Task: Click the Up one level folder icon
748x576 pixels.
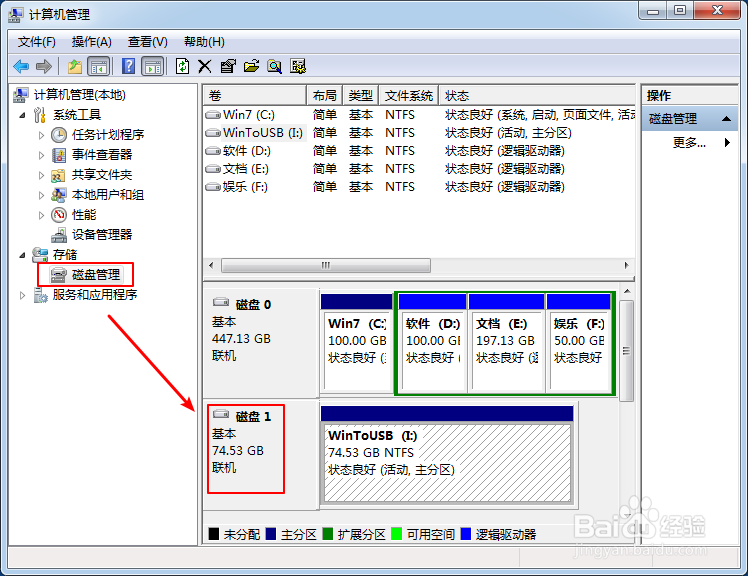Action: (x=74, y=66)
